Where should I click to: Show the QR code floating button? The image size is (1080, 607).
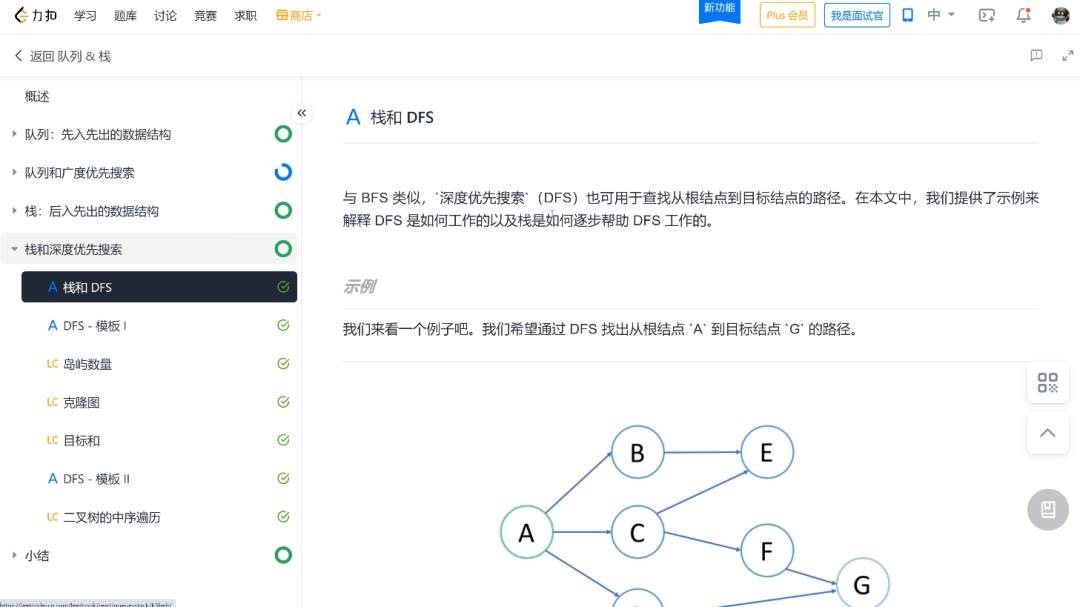pos(1047,382)
